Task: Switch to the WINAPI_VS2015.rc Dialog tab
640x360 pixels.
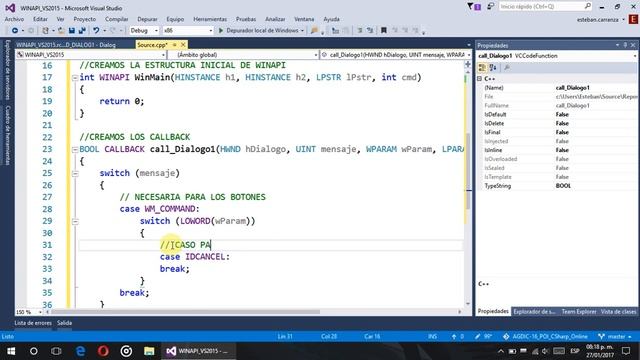Action: (x=66, y=45)
